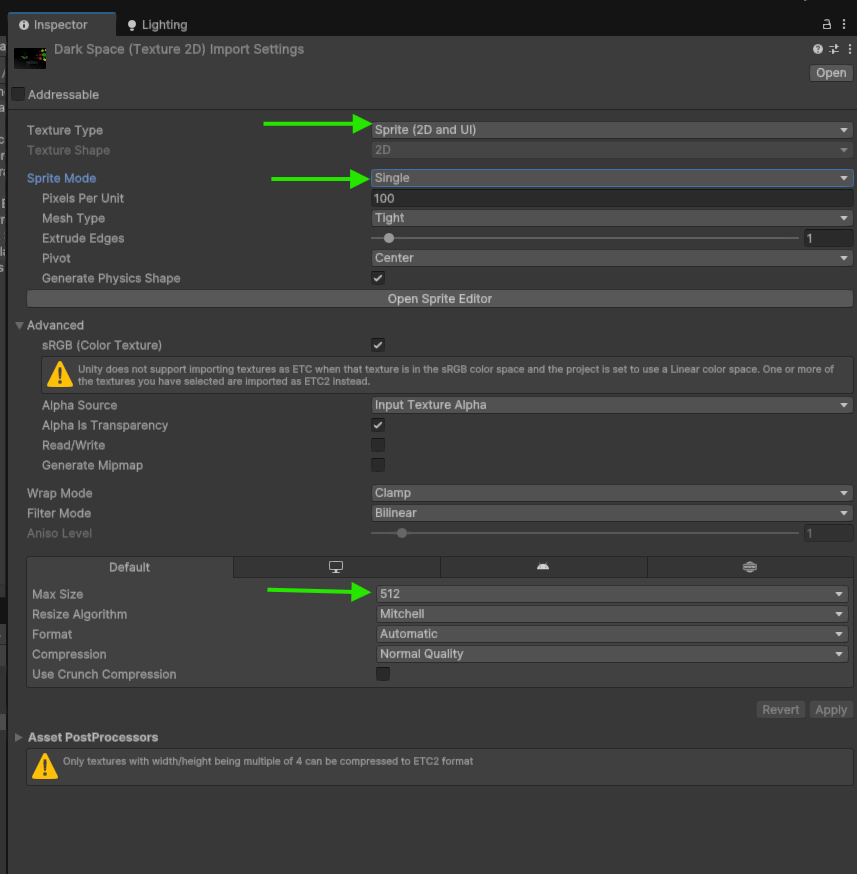The width and height of the screenshot is (857, 874).
Task: Uncheck Generate Physics Shape
Action: pos(378,278)
